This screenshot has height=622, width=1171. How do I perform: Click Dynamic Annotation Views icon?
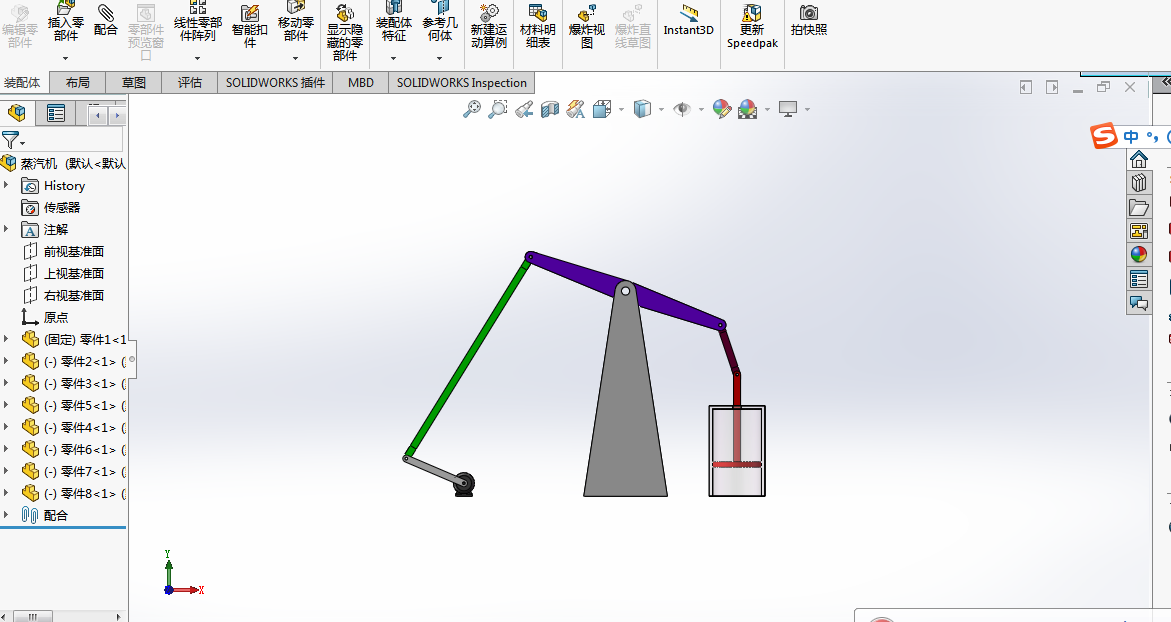tap(575, 110)
